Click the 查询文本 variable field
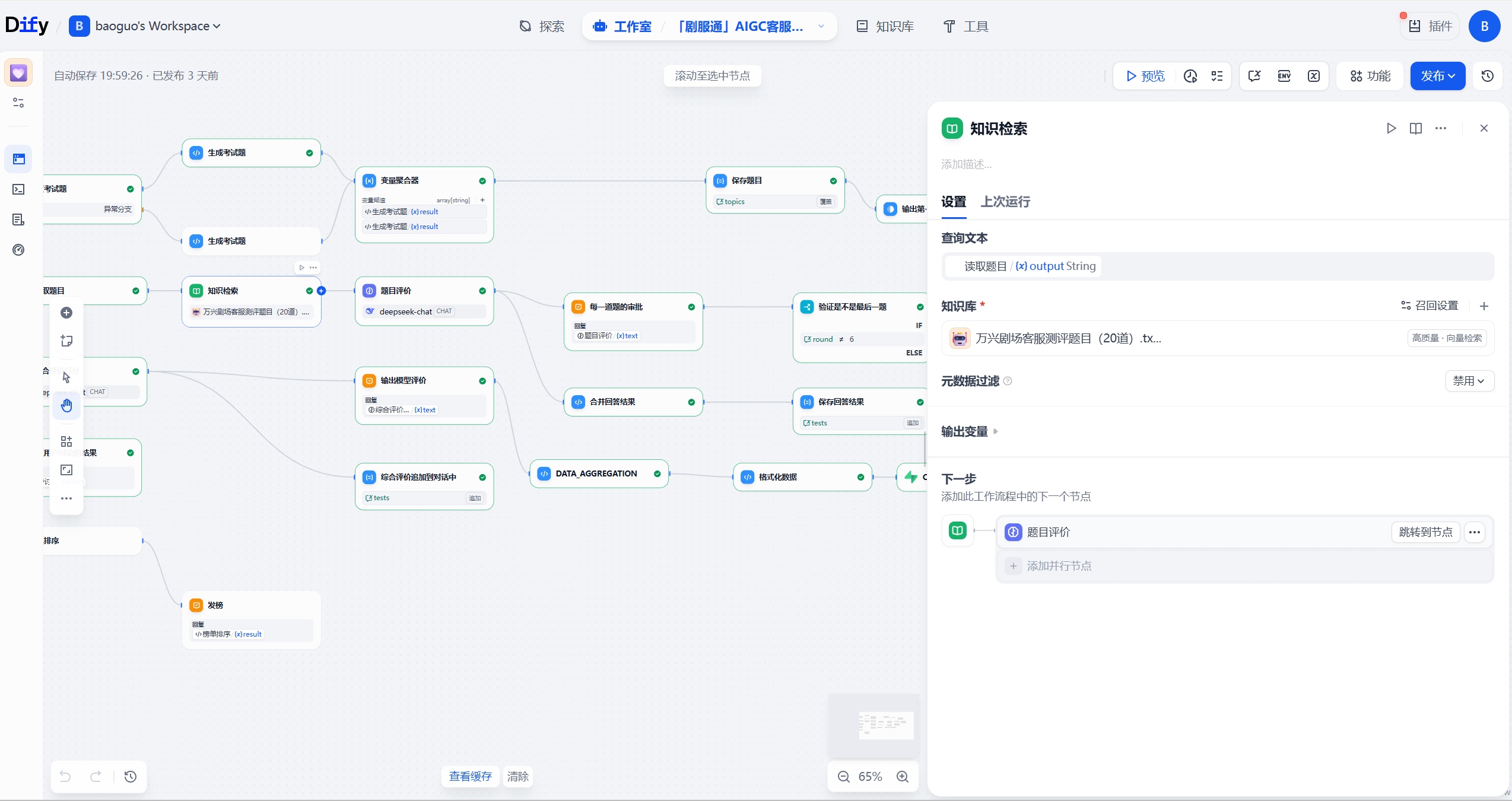 (x=1218, y=266)
